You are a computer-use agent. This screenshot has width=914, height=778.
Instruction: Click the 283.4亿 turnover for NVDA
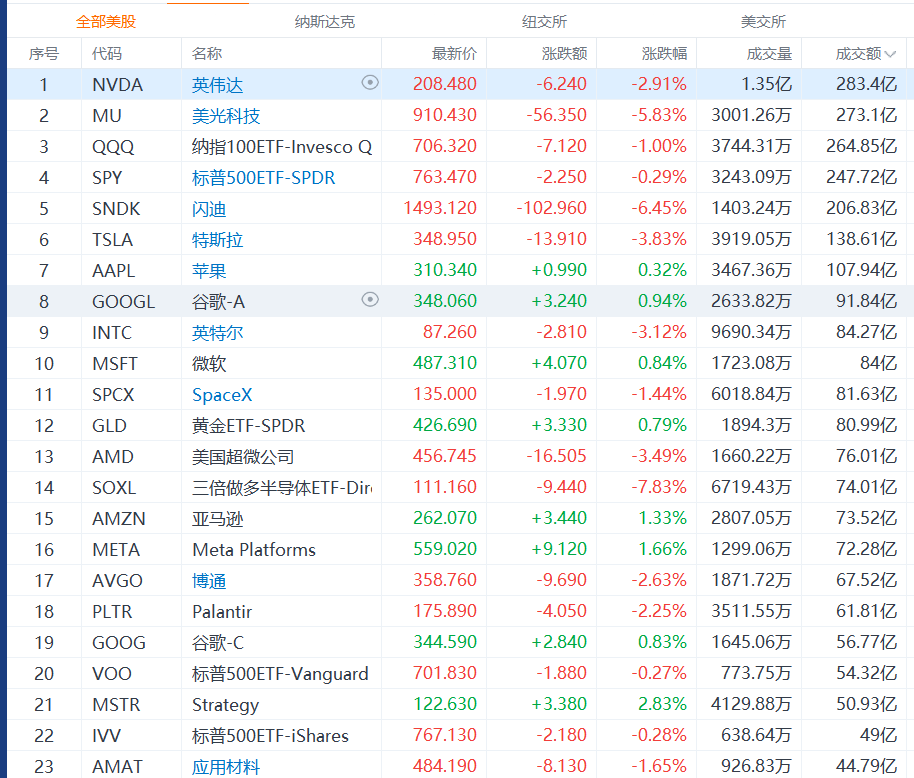coord(867,84)
